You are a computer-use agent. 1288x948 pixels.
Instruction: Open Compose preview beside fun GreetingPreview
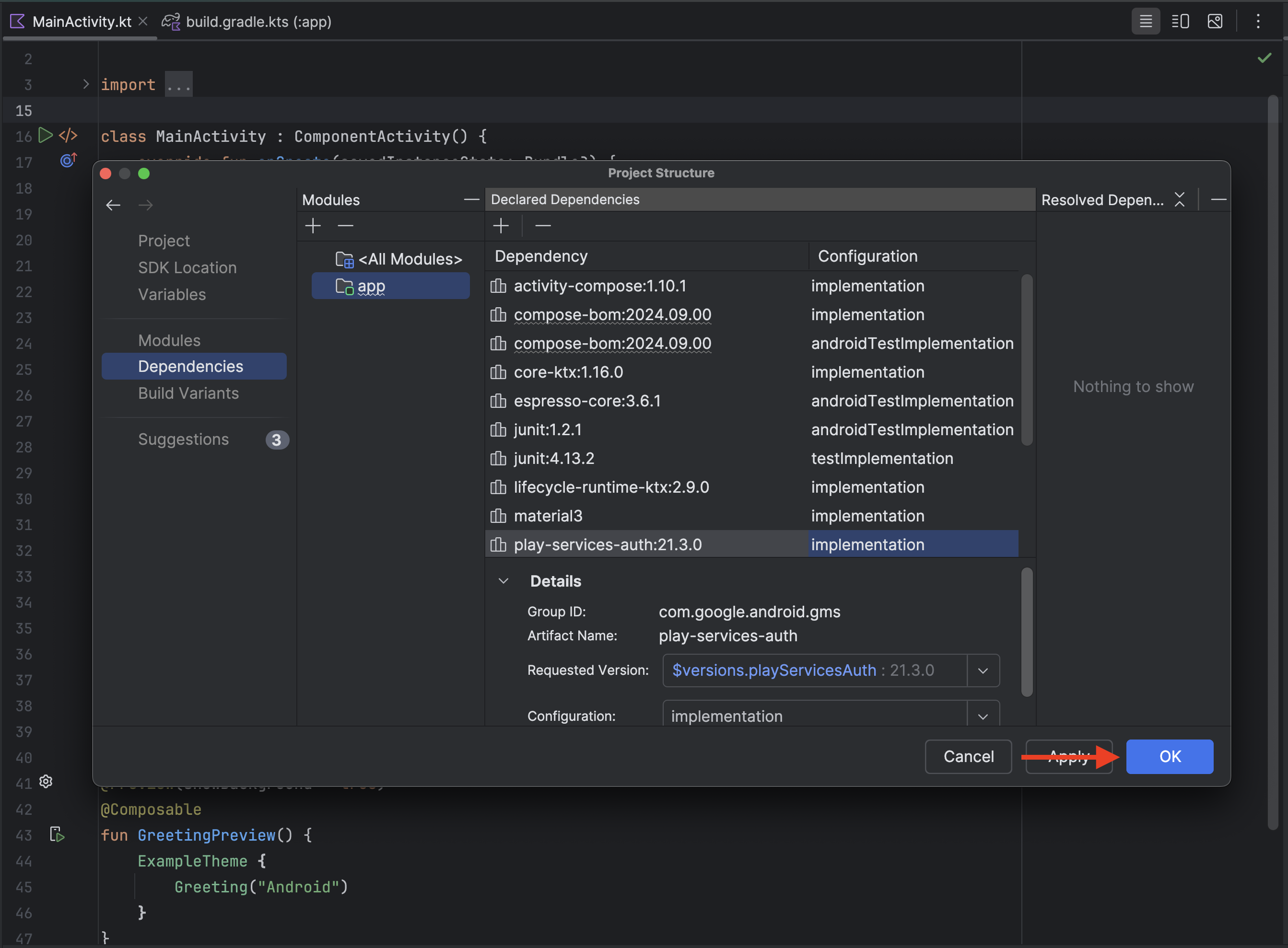(x=57, y=835)
